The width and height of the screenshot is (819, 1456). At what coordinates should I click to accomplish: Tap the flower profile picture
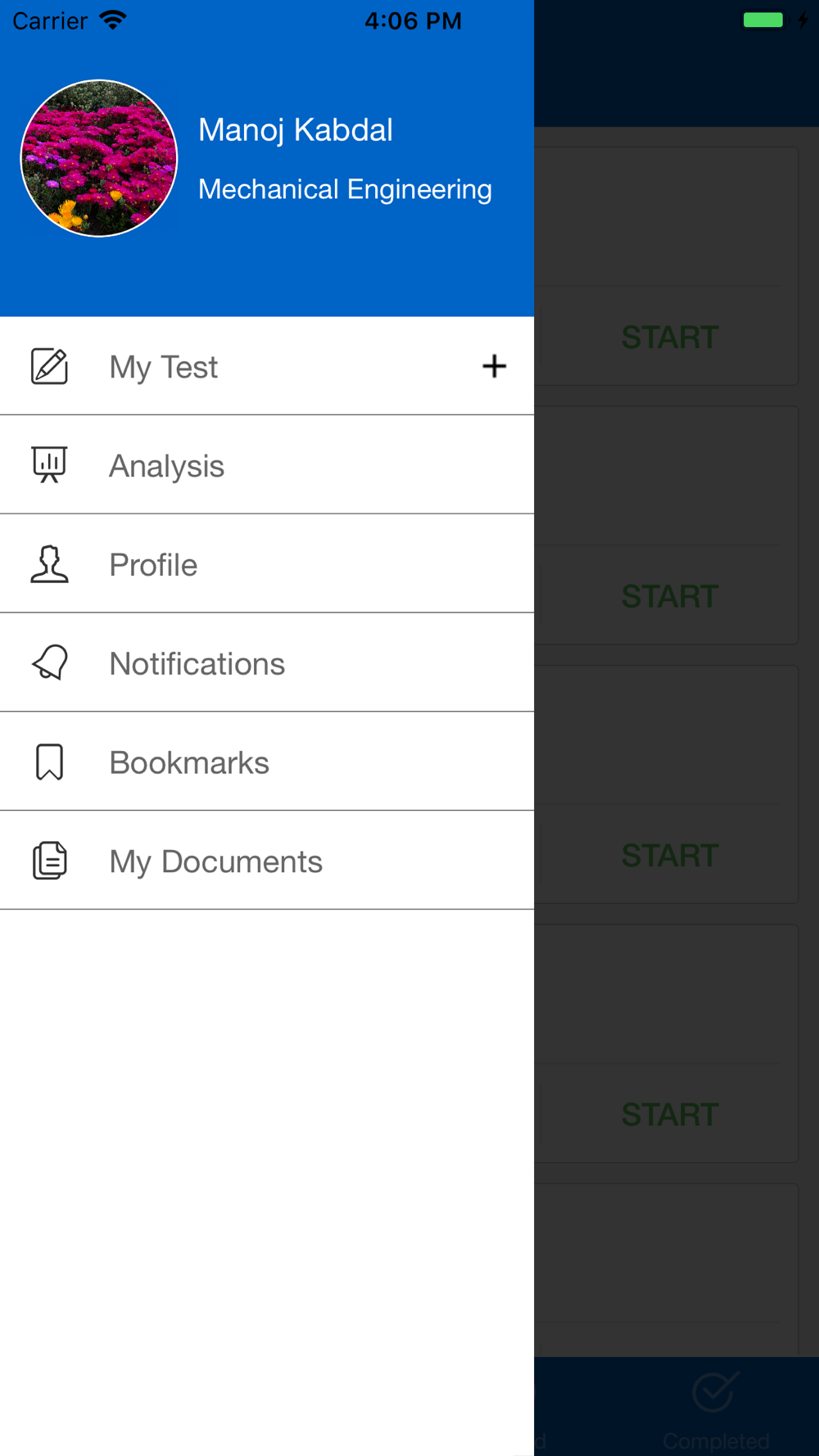coord(99,158)
